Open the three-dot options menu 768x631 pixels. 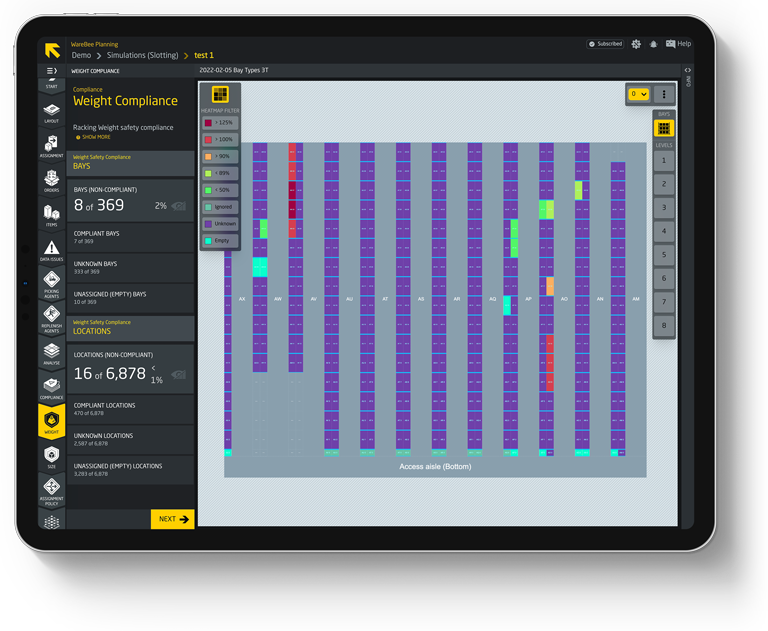(x=664, y=94)
